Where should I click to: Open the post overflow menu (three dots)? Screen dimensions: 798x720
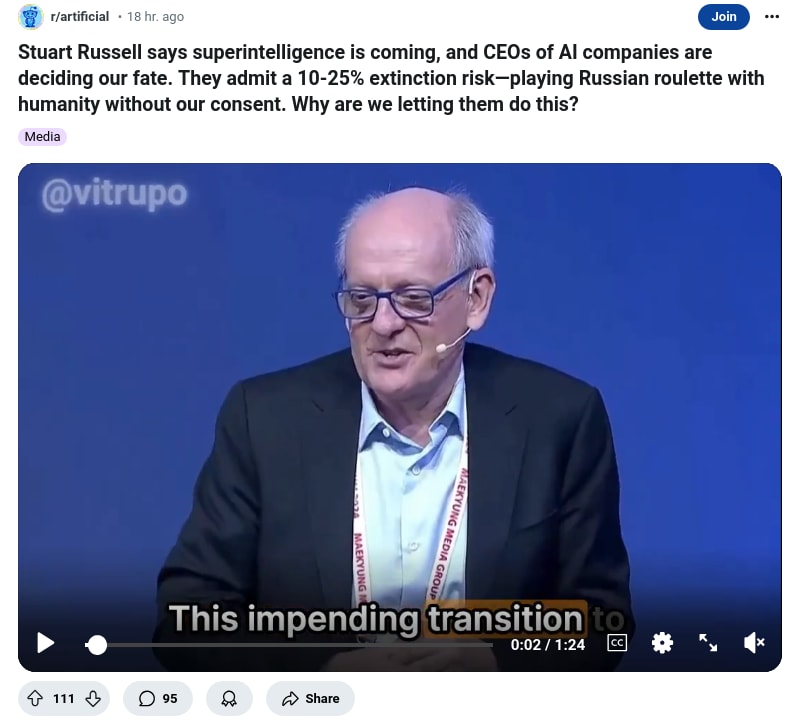tap(772, 17)
